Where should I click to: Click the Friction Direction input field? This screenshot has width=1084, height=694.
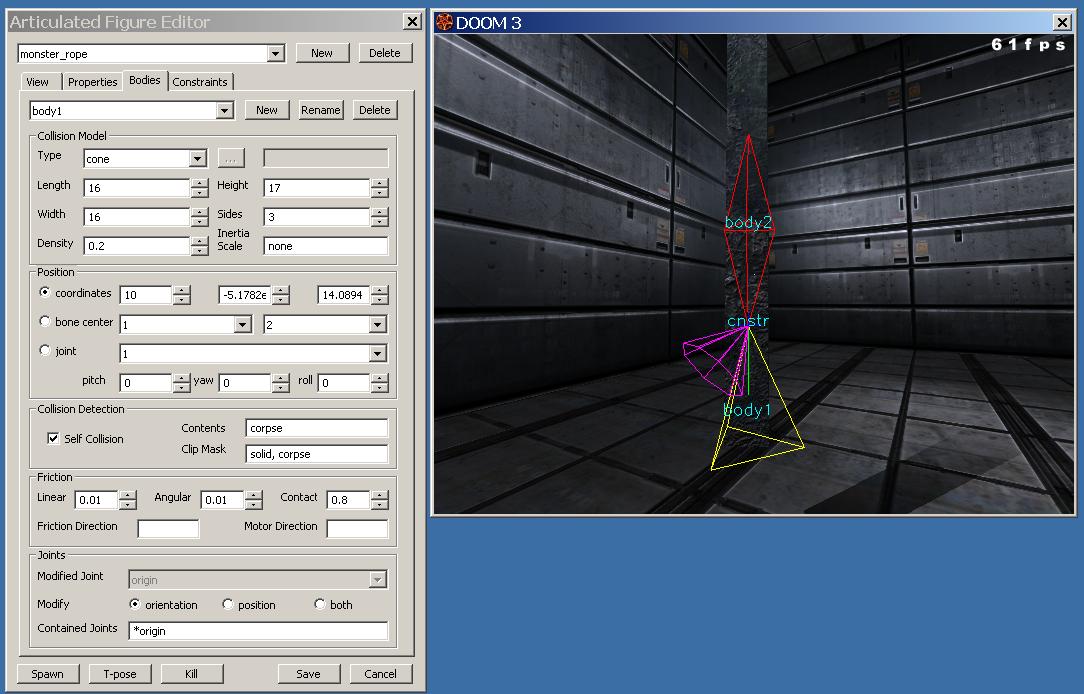click(169, 529)
